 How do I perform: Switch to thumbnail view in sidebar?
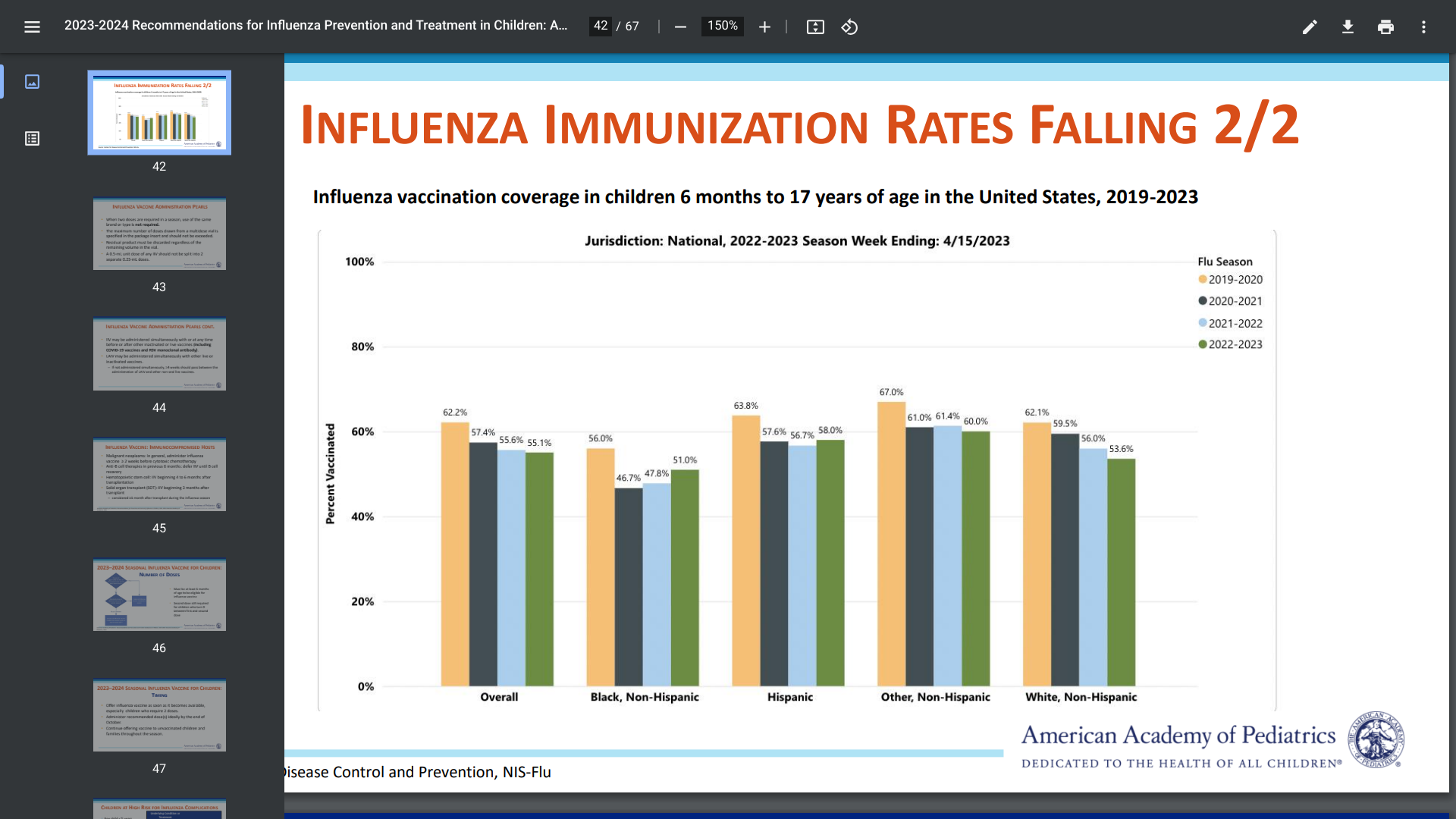tap(32, 81)
